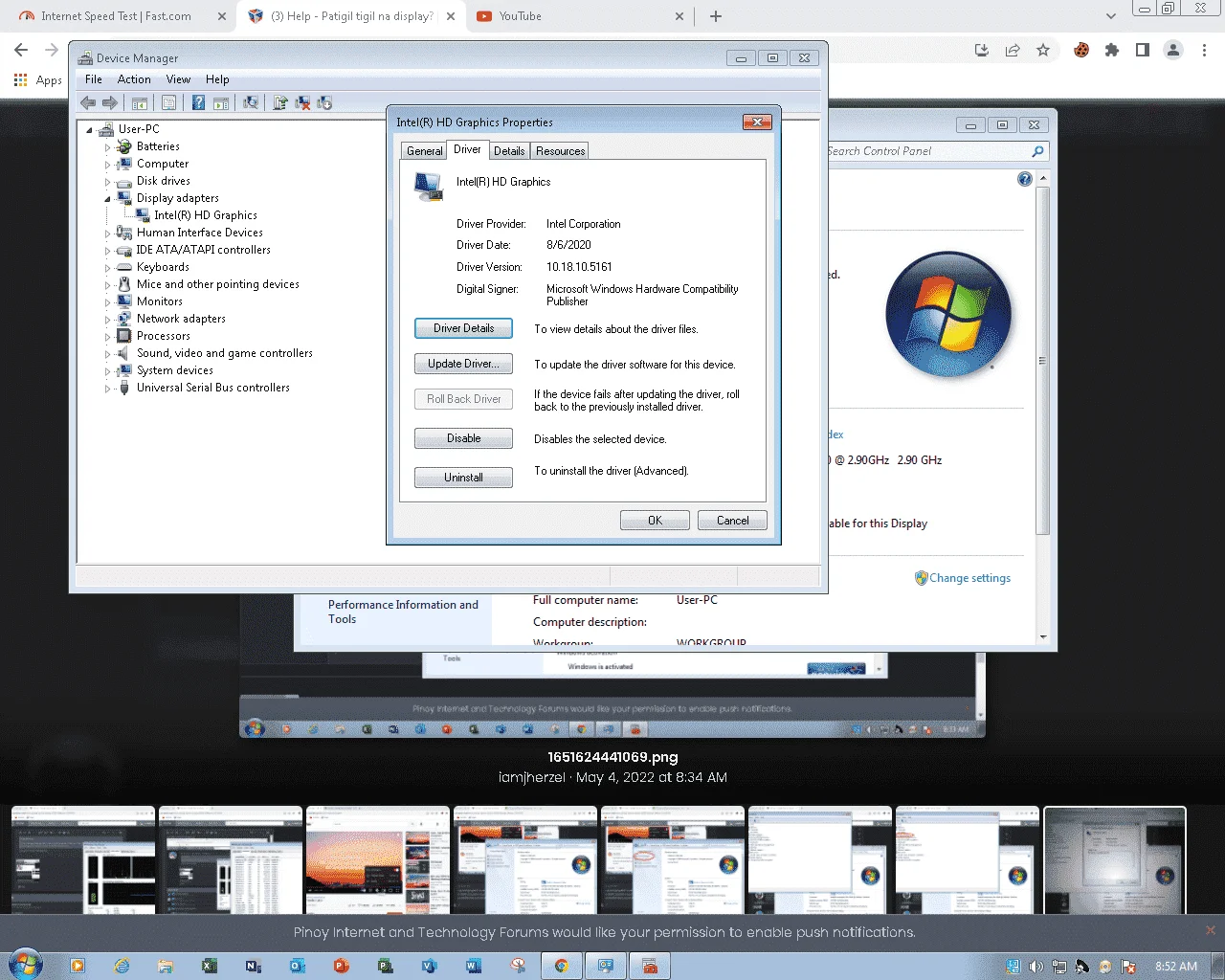Click Chrome back navigation arrow
Viewport: 1225px width, 980px height.
pos(21,50)
